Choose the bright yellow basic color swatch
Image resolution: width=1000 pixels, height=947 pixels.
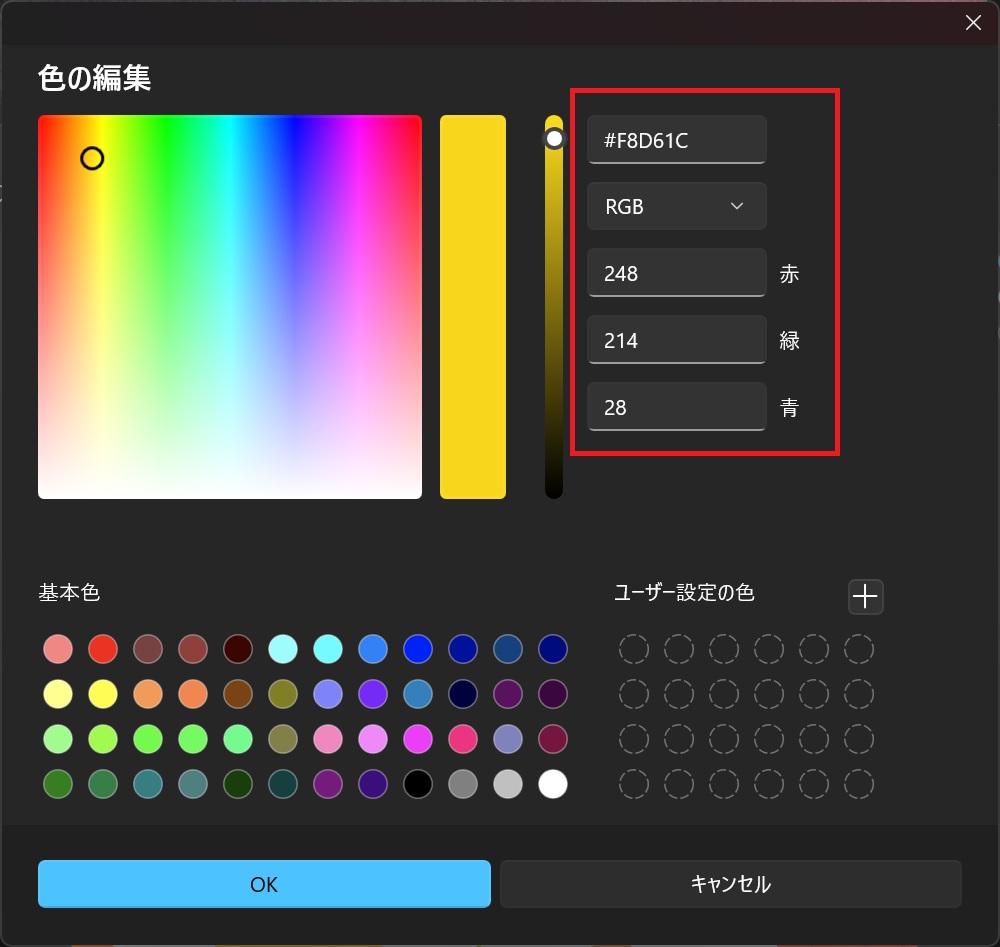pyautogui.click(x=103, y=694)
